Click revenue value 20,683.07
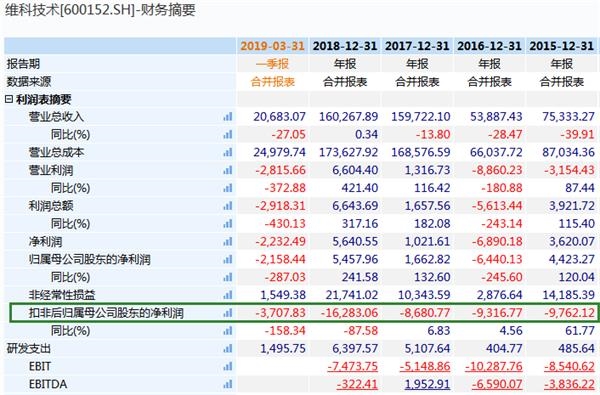Image resolution: width=600 pixels, height=395 pixels. tap(279, 117)
